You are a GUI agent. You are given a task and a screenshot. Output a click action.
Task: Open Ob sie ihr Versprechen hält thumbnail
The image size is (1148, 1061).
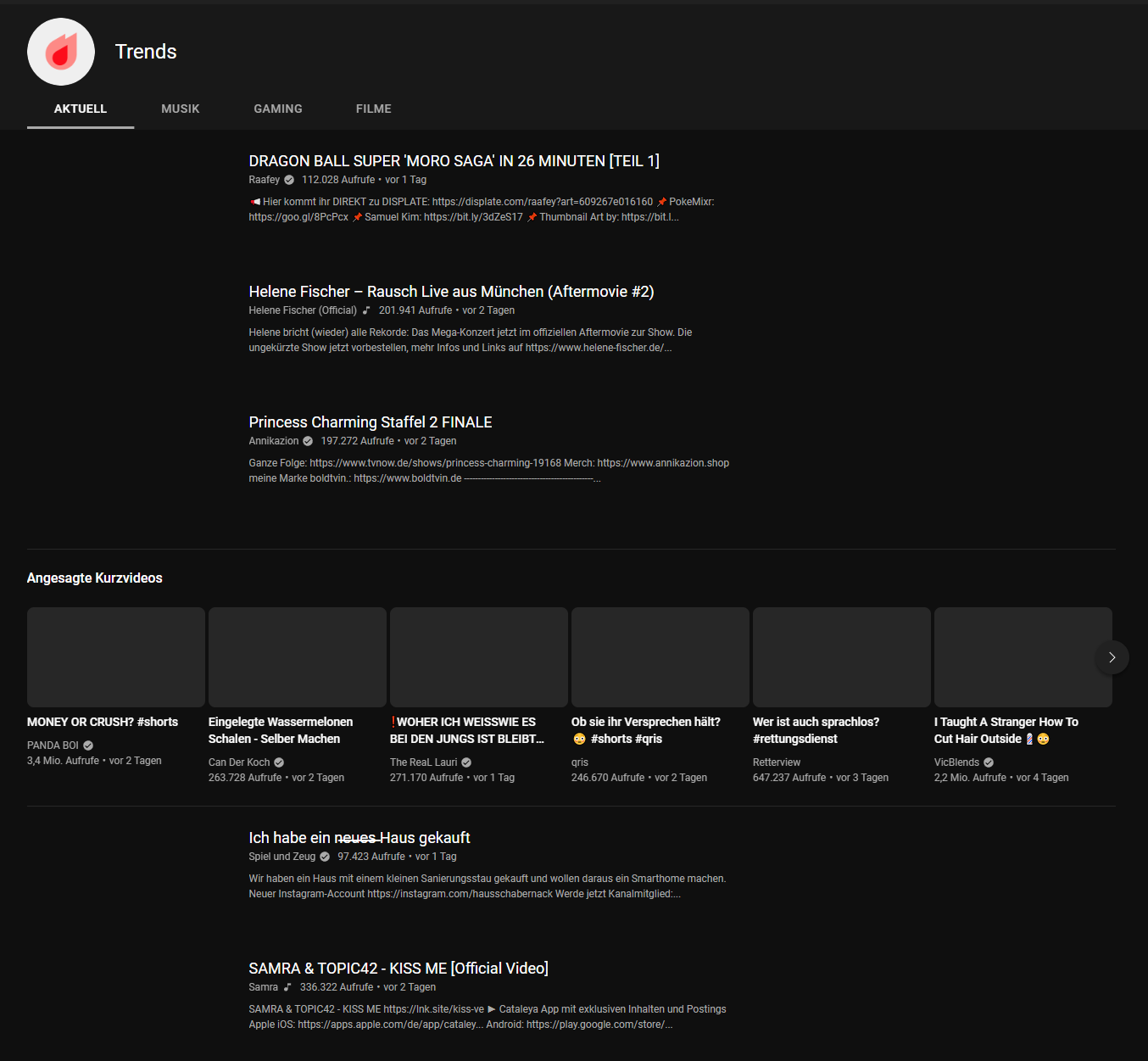pyautogui.click(x=660, y=657)
